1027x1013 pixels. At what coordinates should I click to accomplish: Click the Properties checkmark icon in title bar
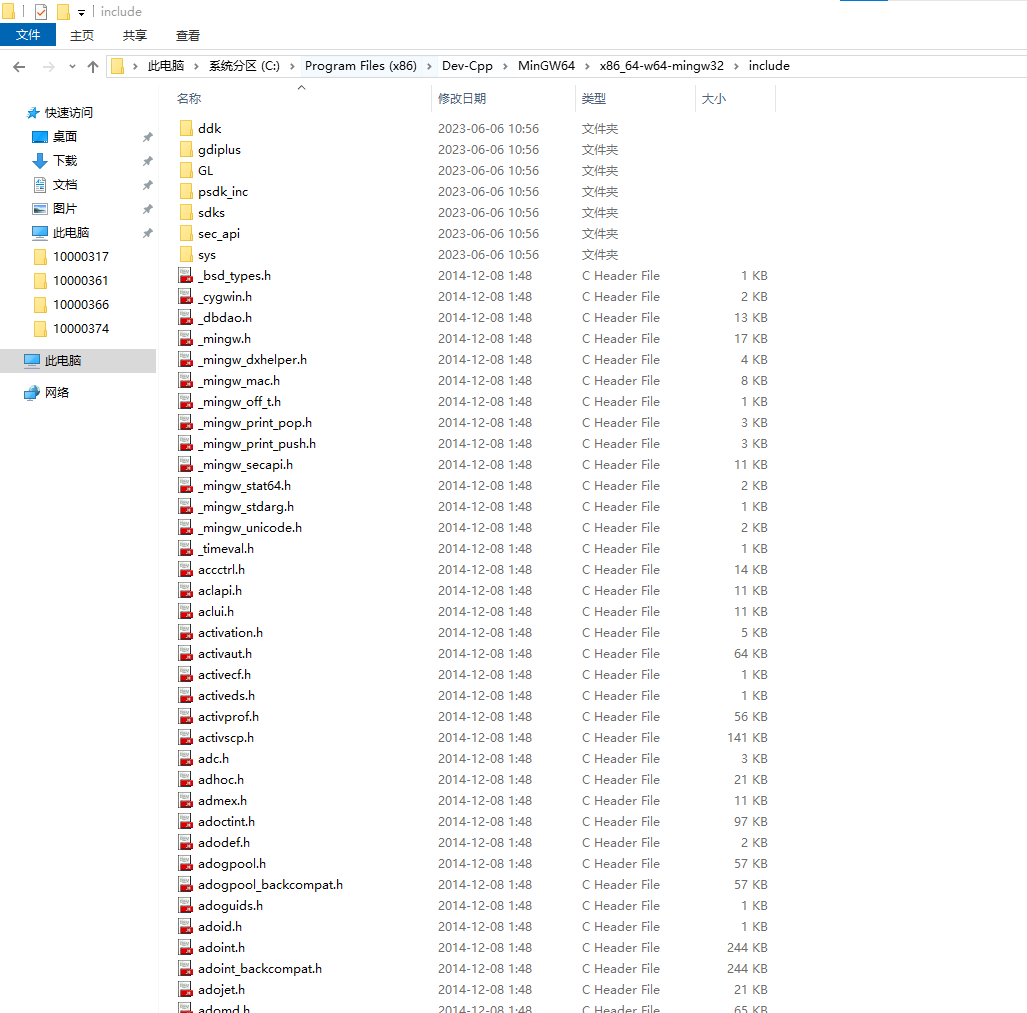(x=41, y=12)
